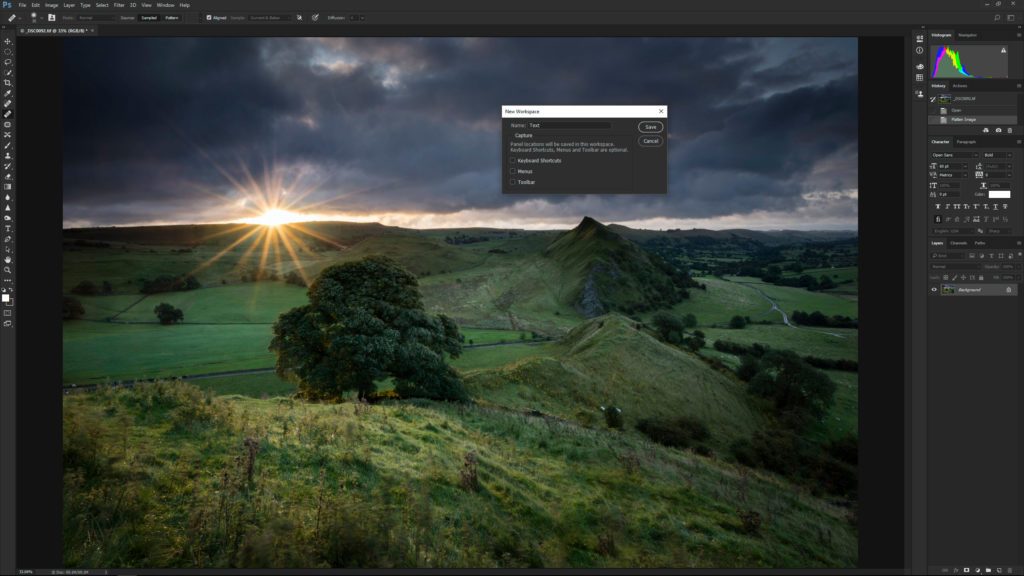Toggle Sampled source option

click(149, 18)
